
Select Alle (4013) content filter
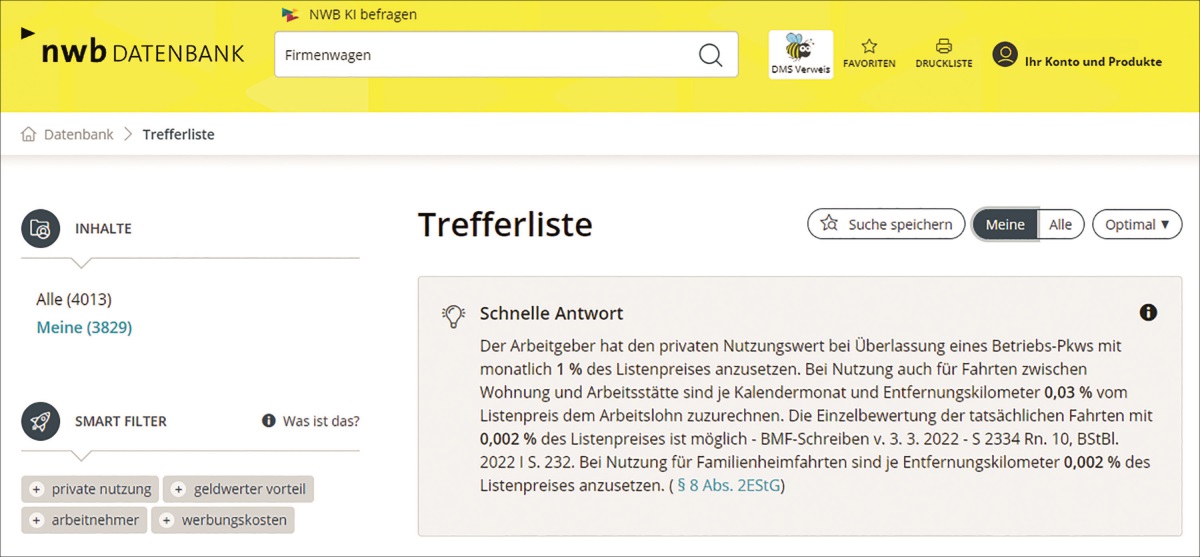coord(74,299)
